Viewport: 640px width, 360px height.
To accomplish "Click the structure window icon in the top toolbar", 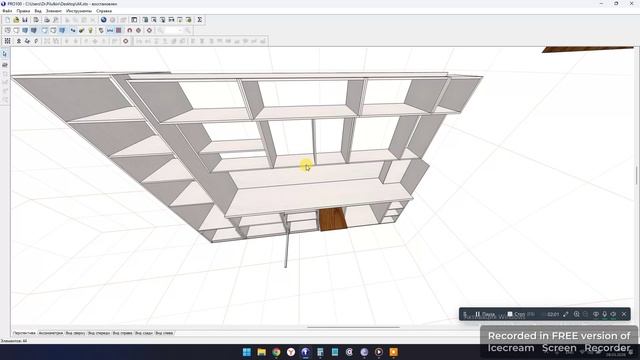I will 134,20.
